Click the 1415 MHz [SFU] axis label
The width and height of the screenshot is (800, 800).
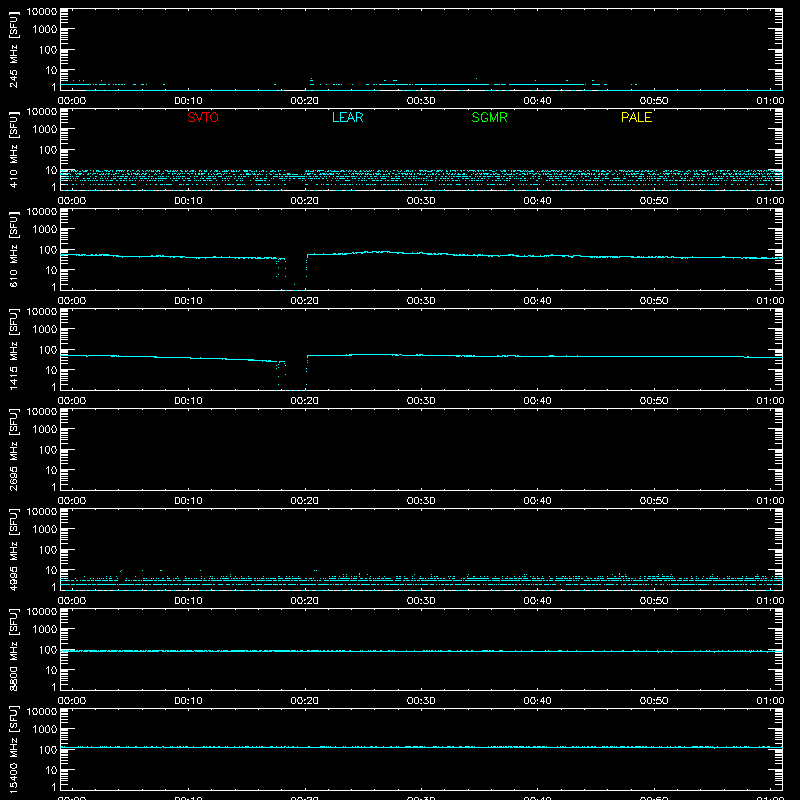pos(13,349)
